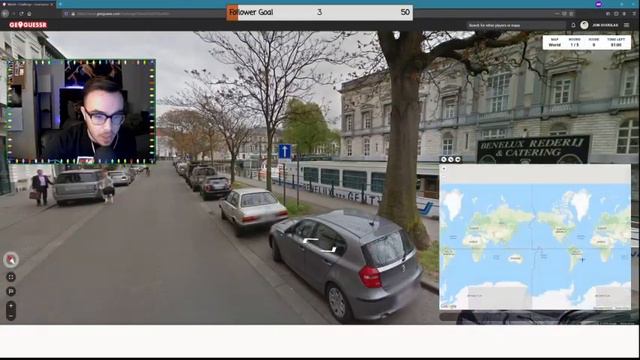640x360 pixels.
Task: Click the movement arrow on the road
Action: coord(320,244)
